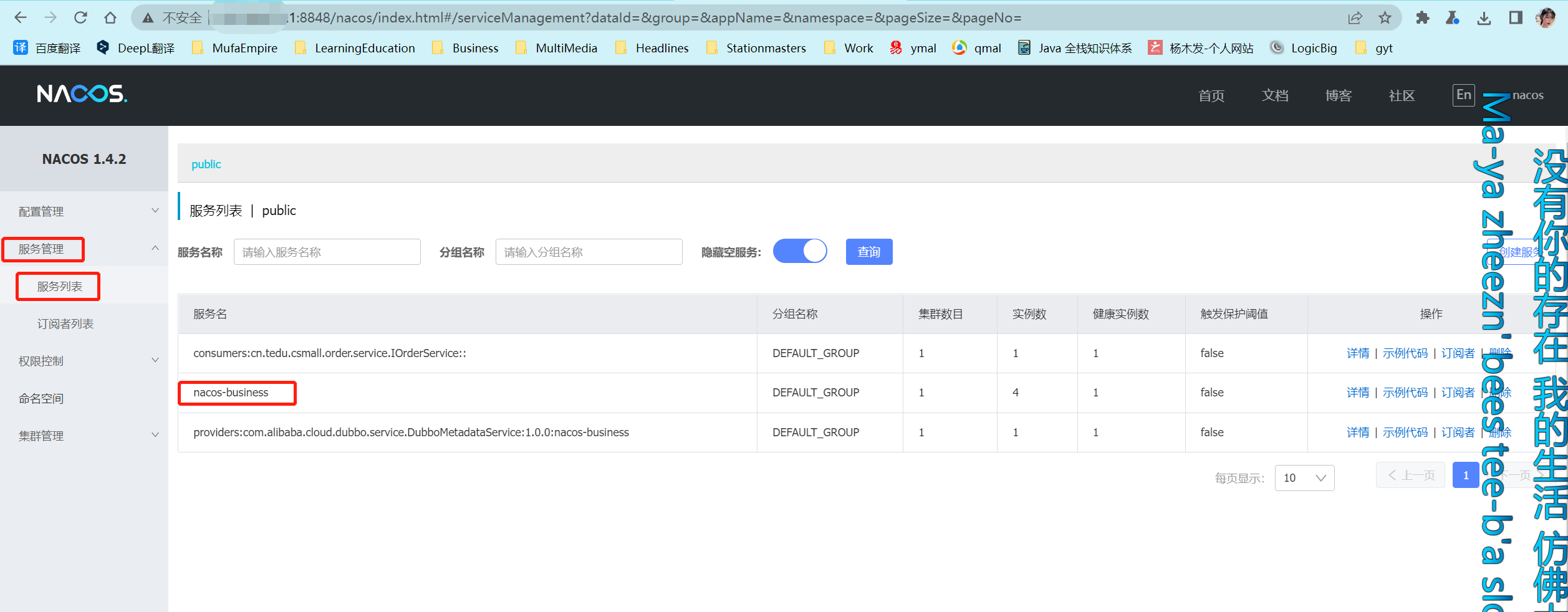1568x612 pixels.
Task: Open 详情 for nacos-business service
Action: tap(1358, 392)
